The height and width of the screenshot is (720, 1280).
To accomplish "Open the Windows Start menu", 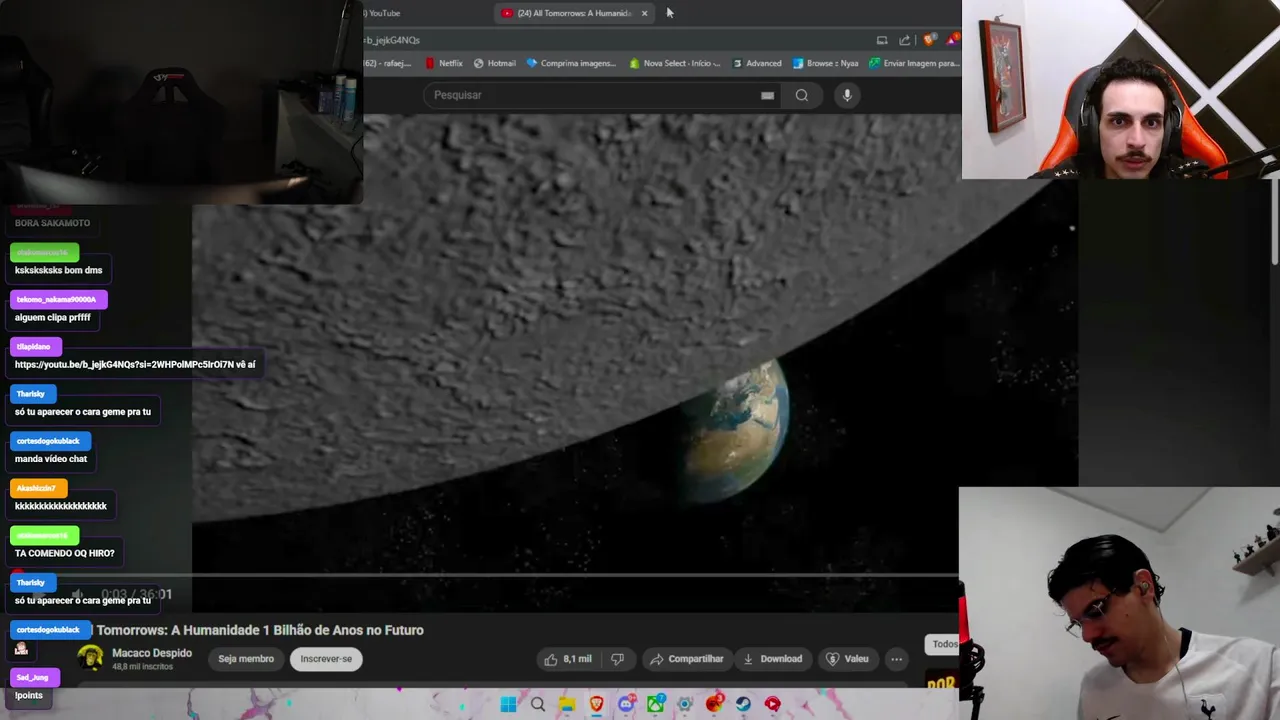I will coord(508,704).
